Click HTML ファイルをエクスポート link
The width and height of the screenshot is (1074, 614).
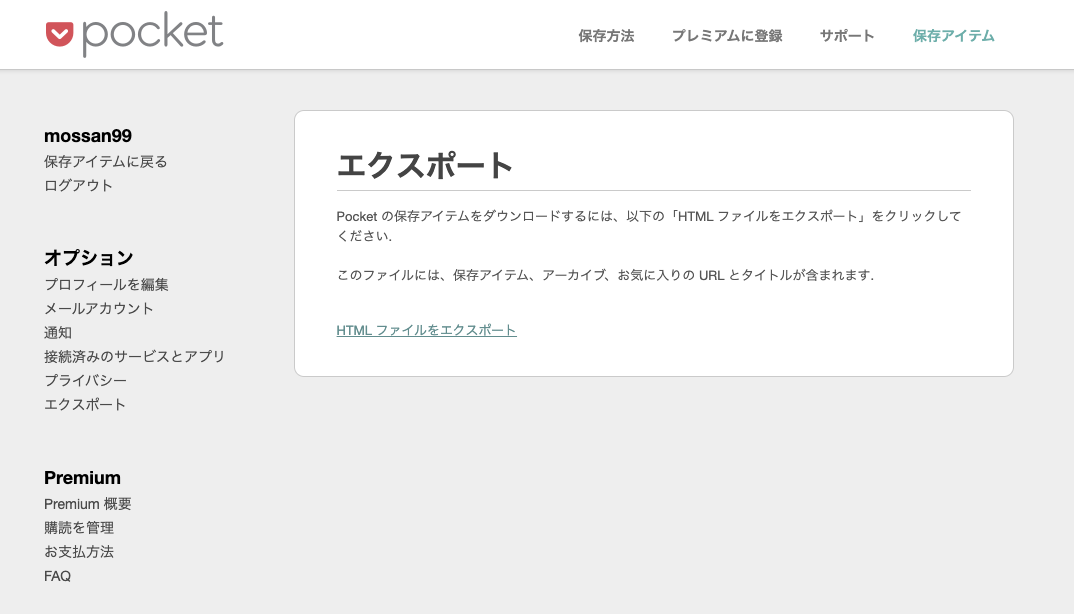(426, 330)
